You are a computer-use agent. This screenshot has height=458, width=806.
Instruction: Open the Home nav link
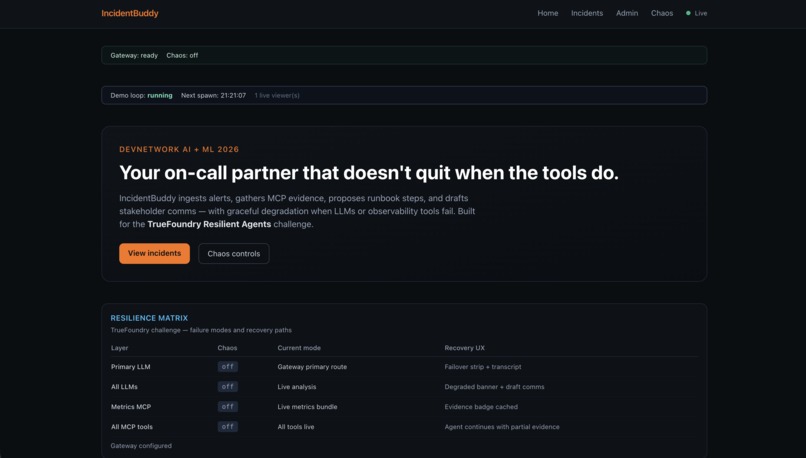click(547, 13)
